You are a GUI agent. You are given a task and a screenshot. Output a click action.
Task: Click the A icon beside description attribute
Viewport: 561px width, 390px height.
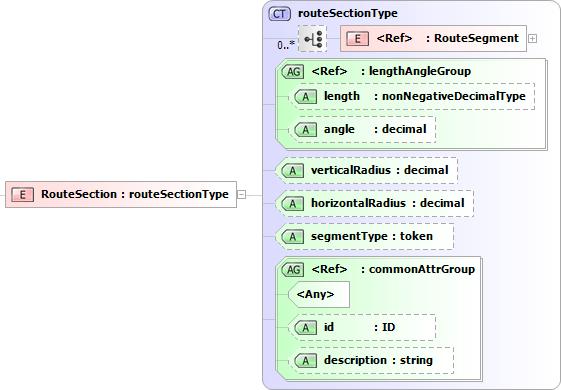tap(305, 360)
